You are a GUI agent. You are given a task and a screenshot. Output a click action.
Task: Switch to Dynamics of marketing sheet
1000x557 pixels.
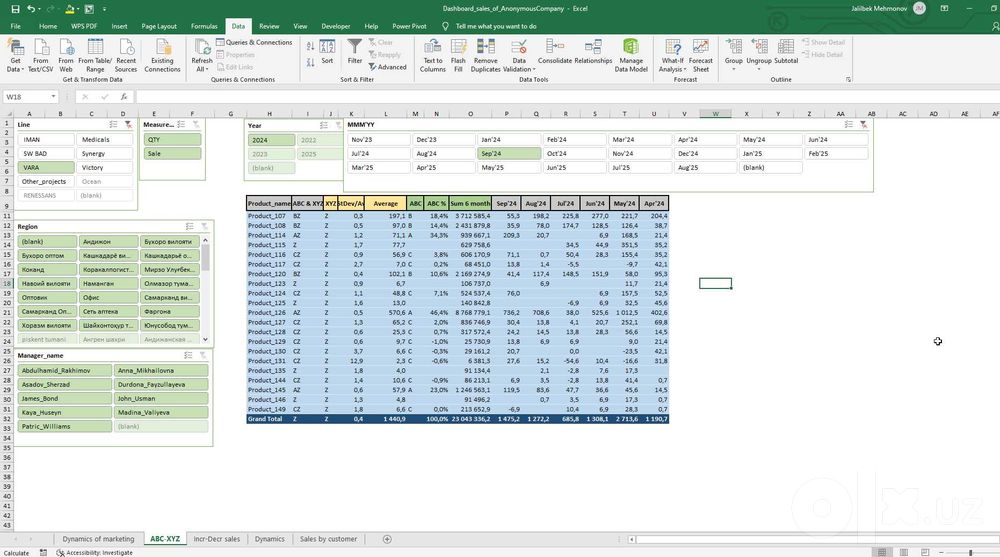pyautogui.click(x=98, y=539)
